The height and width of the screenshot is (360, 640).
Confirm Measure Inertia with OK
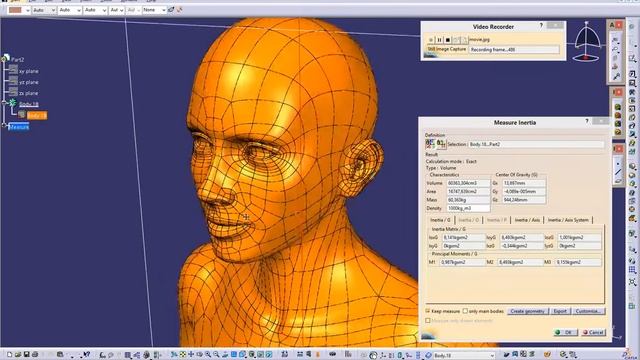point(566,332)
